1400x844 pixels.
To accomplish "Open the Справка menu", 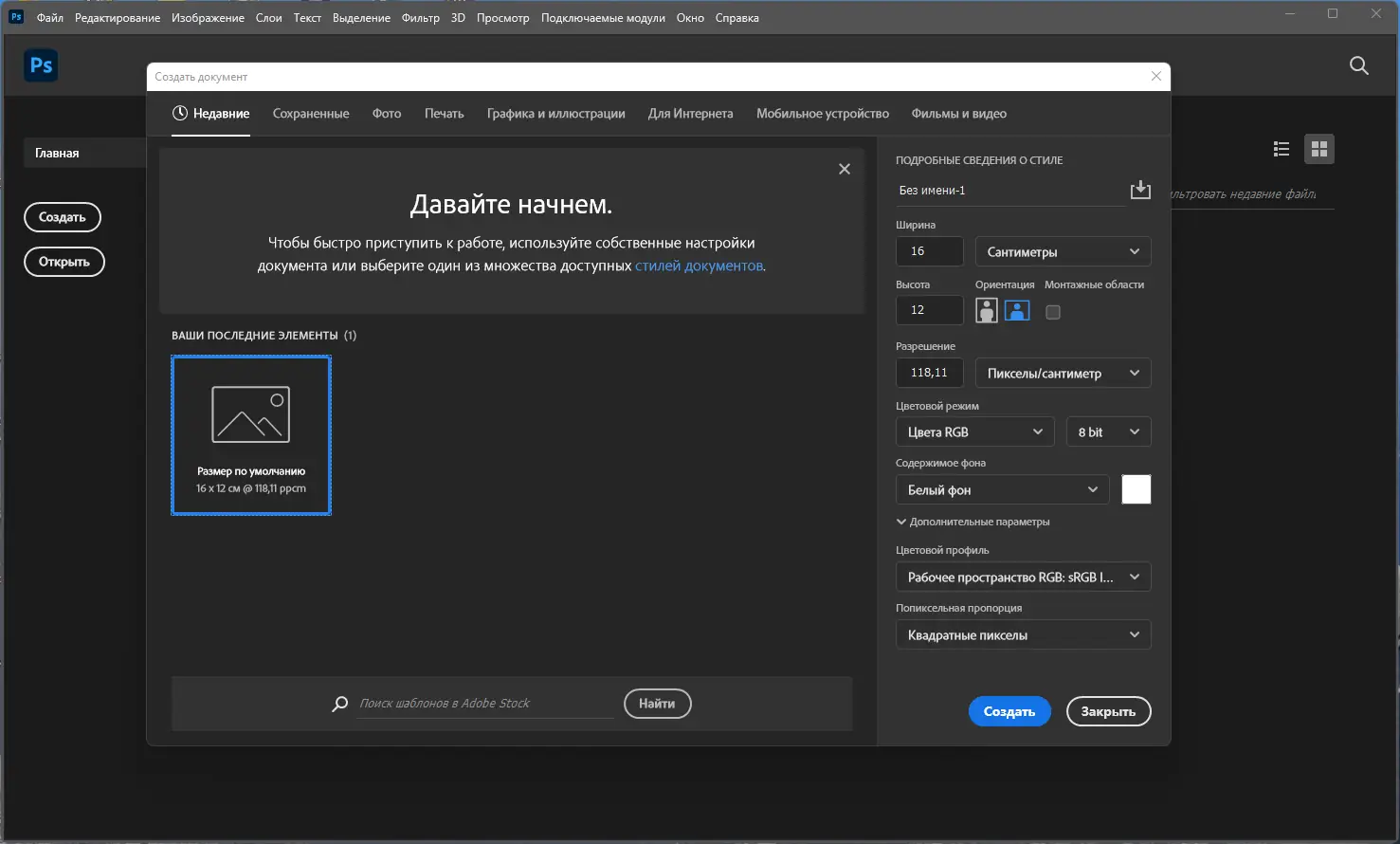I will [736, 17].
